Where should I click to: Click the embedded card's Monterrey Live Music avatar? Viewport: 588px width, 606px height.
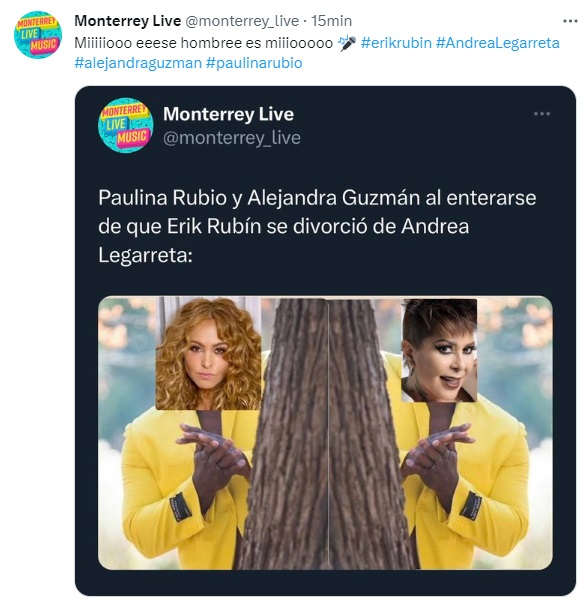(x=125, y=125)
